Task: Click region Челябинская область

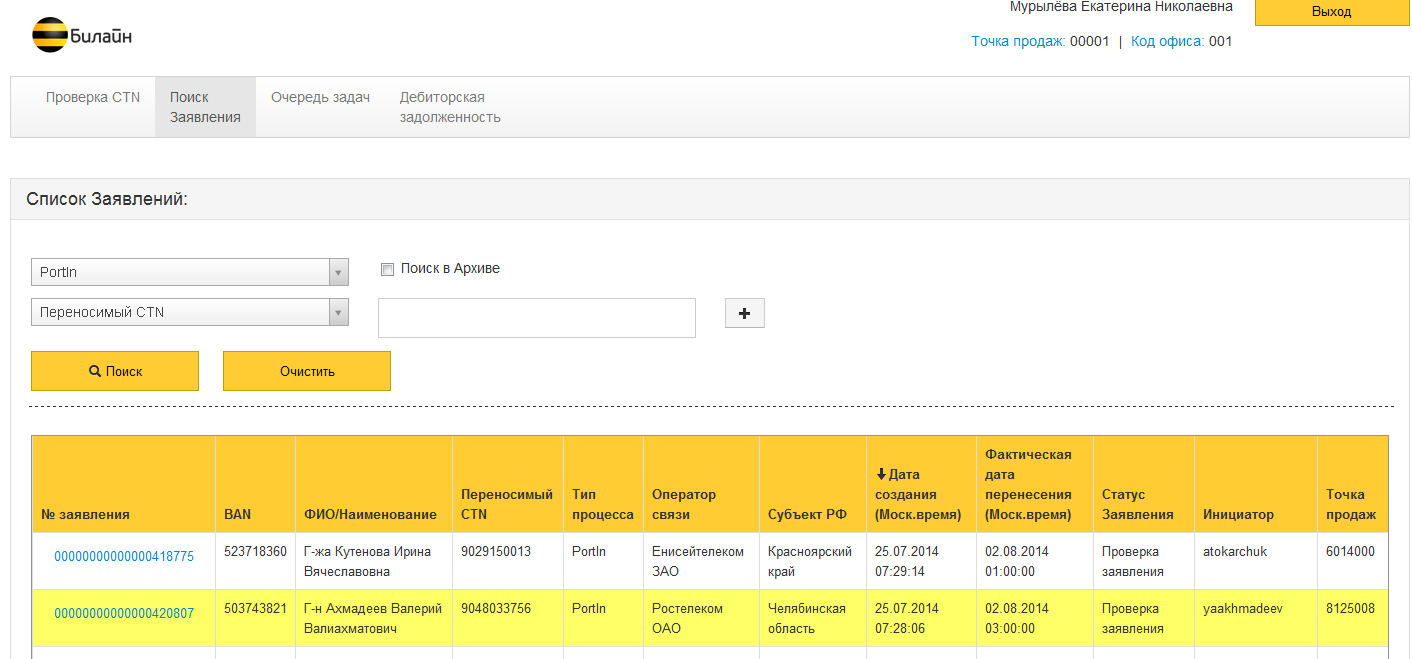Action: [807, 618]
